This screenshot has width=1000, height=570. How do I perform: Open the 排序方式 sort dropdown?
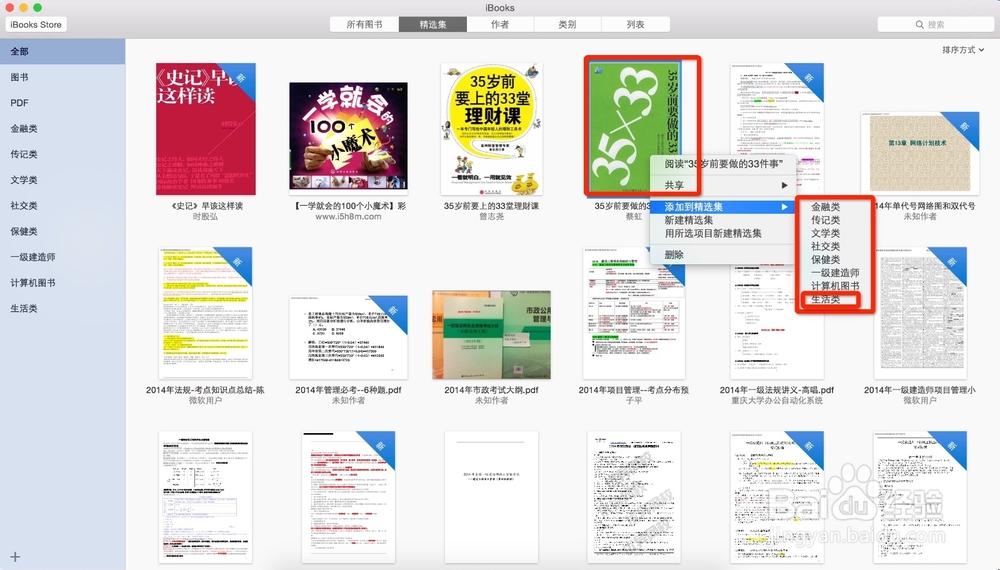(963, 50)
